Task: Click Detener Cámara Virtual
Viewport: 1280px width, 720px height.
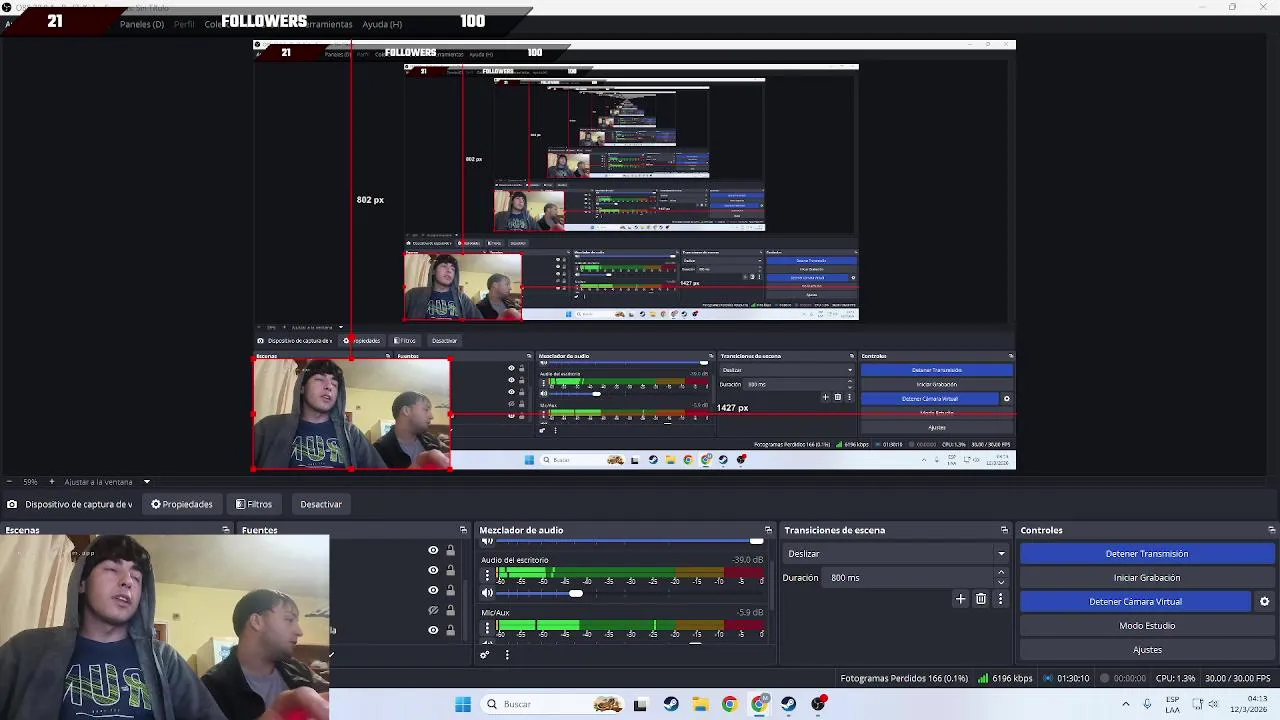Action: pyautogui.click(x=1135, y=601)
